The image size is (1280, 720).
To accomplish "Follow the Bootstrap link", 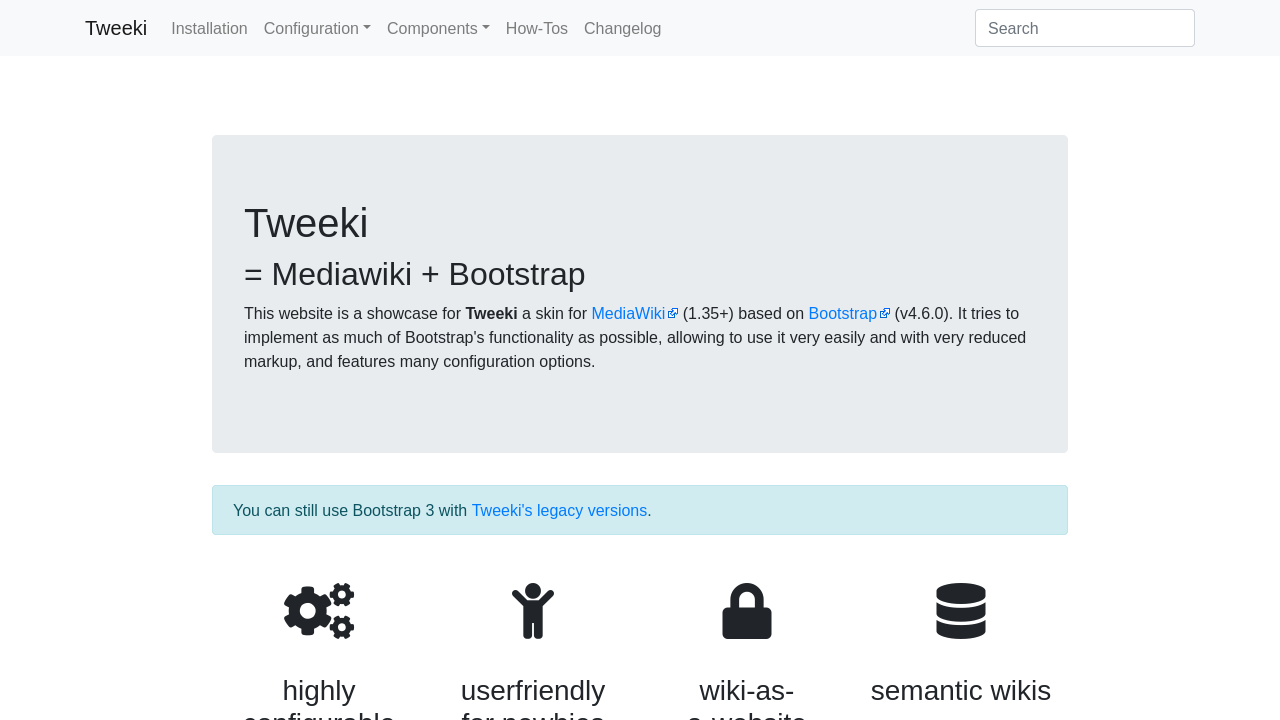I will (843, 314).
